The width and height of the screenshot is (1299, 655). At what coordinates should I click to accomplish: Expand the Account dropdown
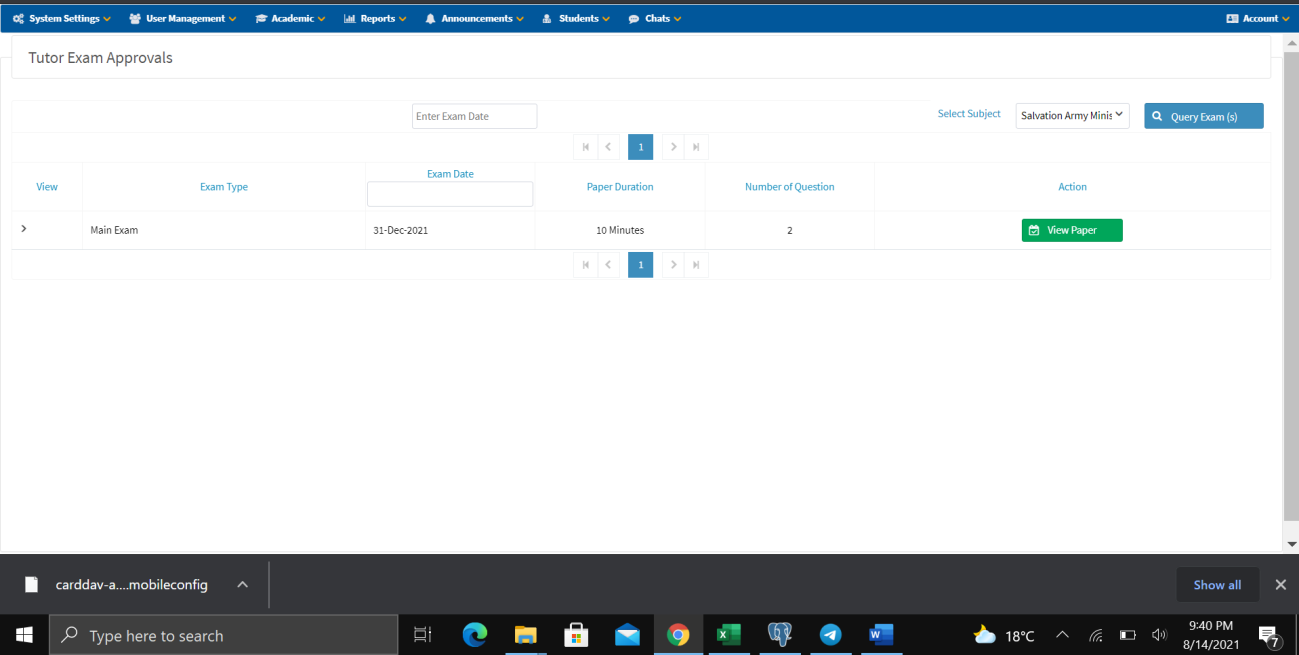tap(1258, 19)
